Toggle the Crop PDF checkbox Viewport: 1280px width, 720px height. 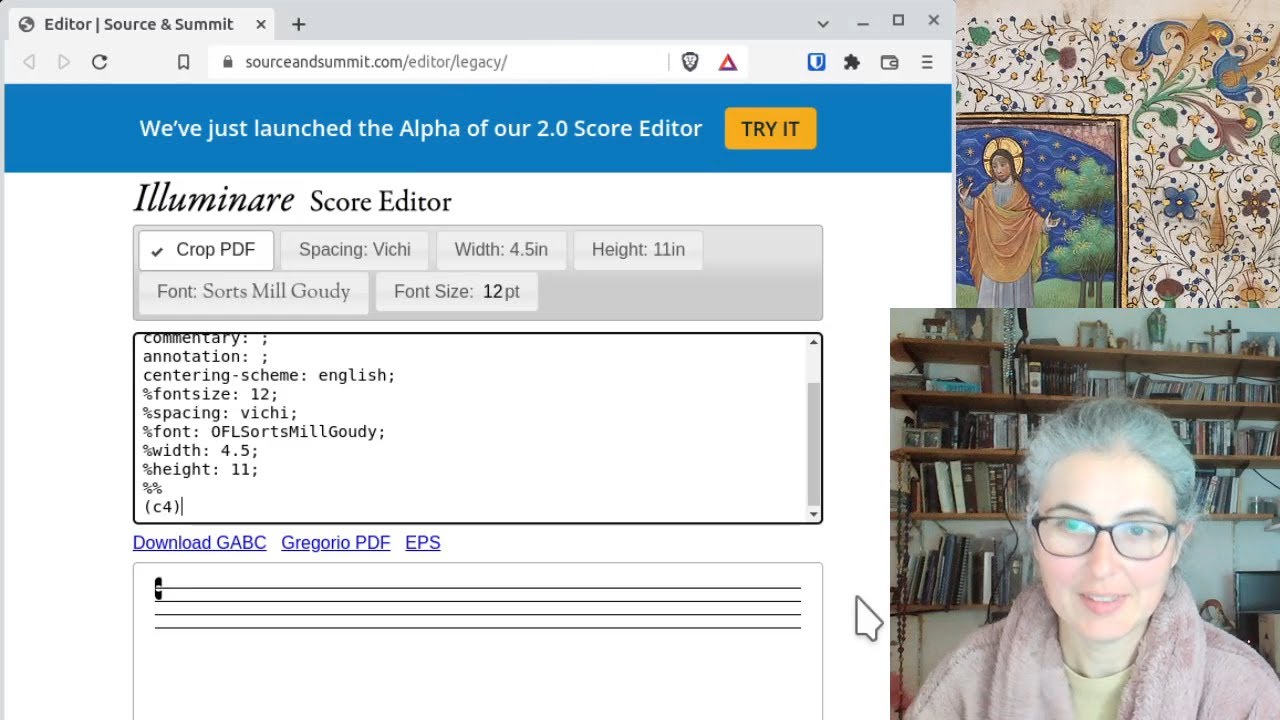[x=206, y=250]
